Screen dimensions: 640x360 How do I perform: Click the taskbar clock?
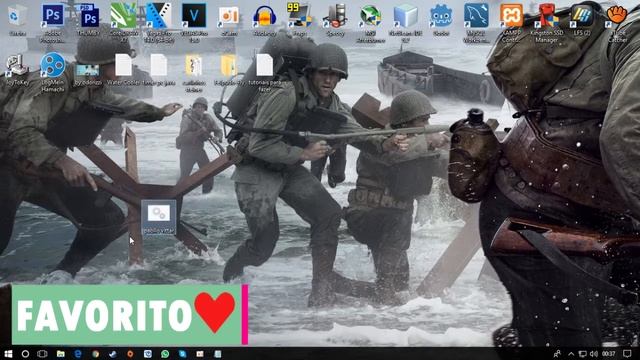609,353
